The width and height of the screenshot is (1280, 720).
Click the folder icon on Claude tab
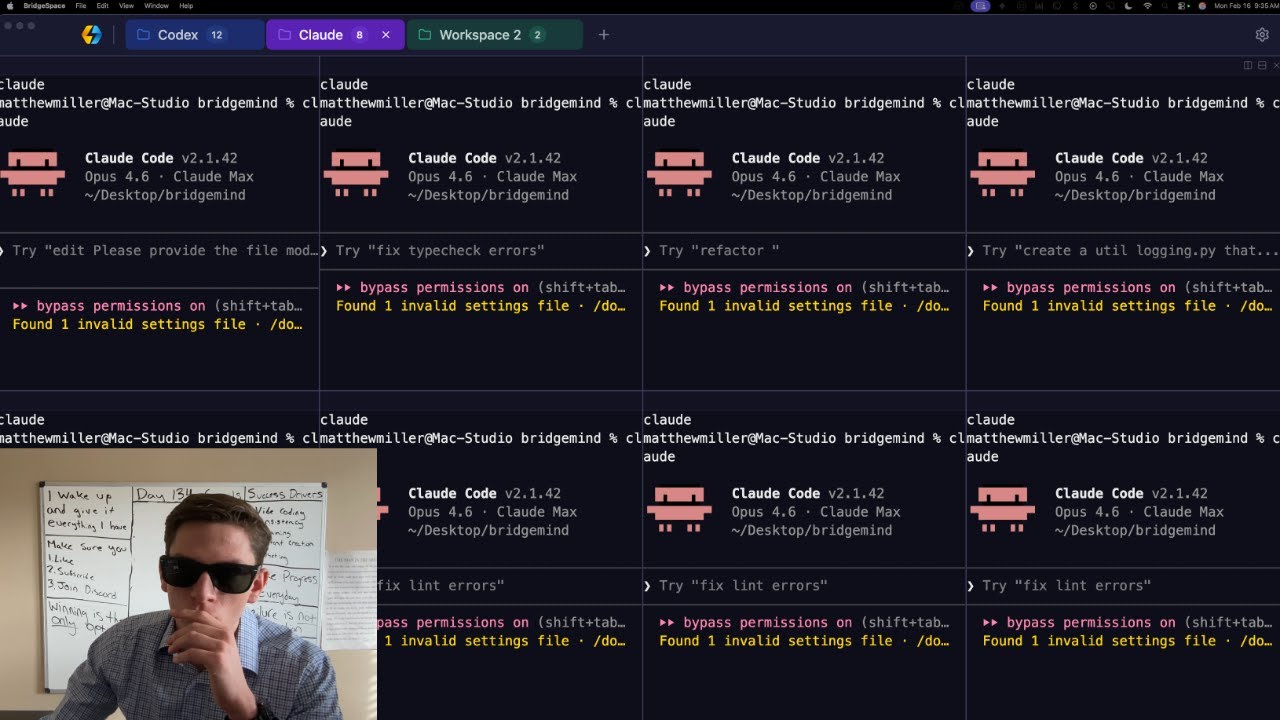coord(284,35)
